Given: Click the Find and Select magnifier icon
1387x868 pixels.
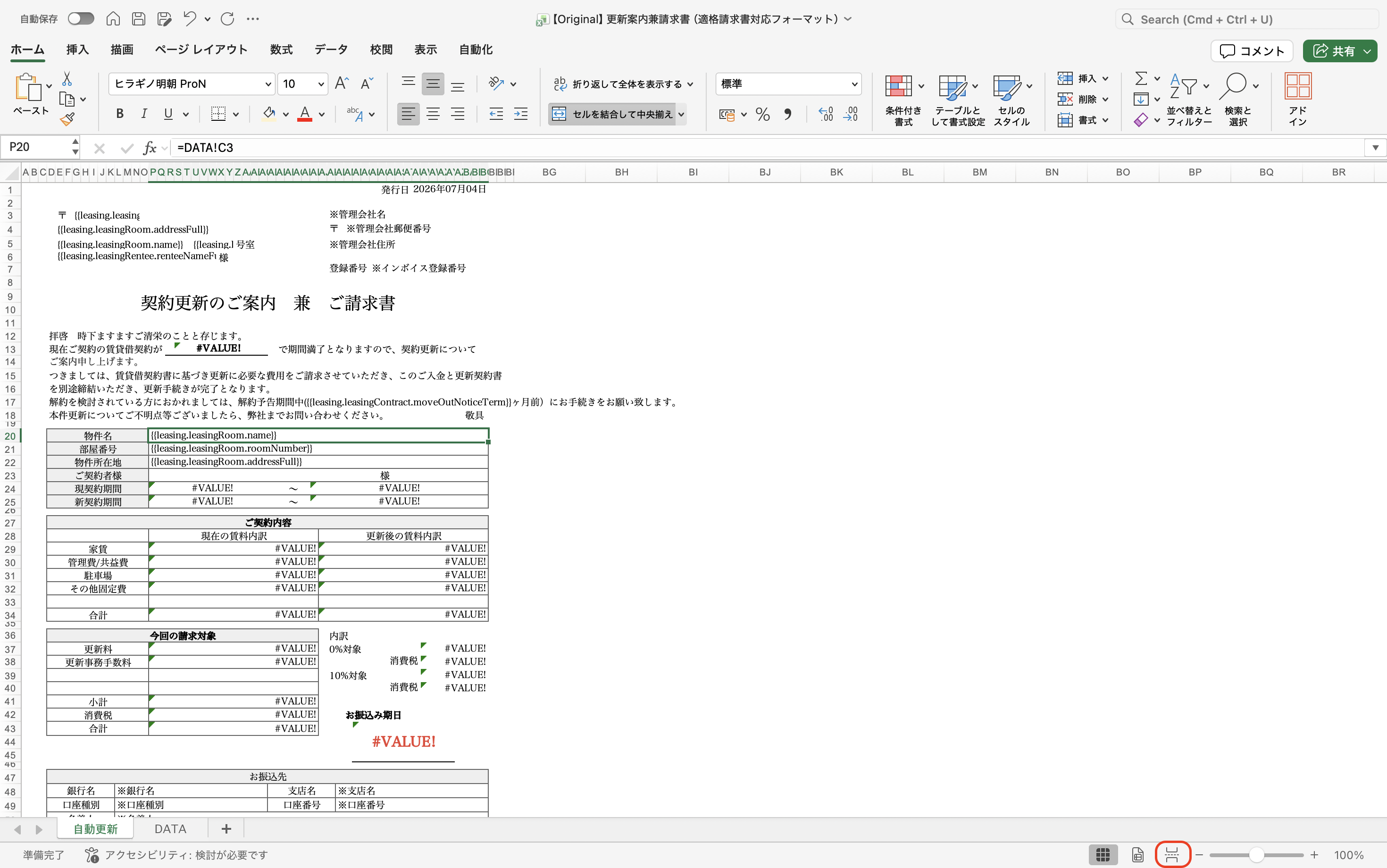Looking at the screenshot, I should pos(1233,86).
